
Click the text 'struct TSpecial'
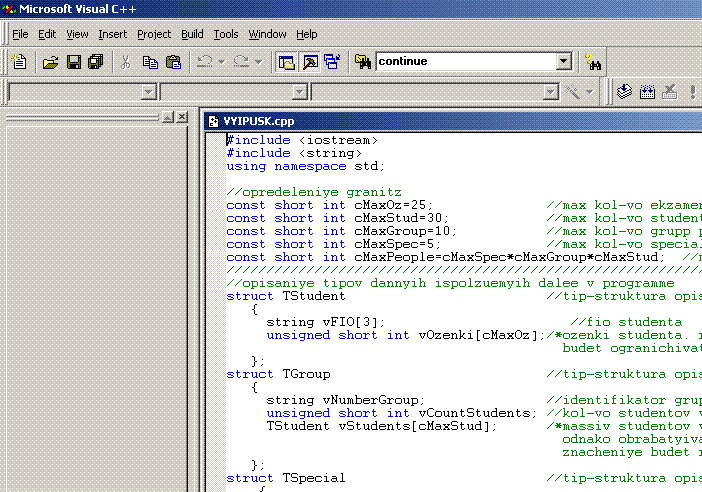(286, 478)
